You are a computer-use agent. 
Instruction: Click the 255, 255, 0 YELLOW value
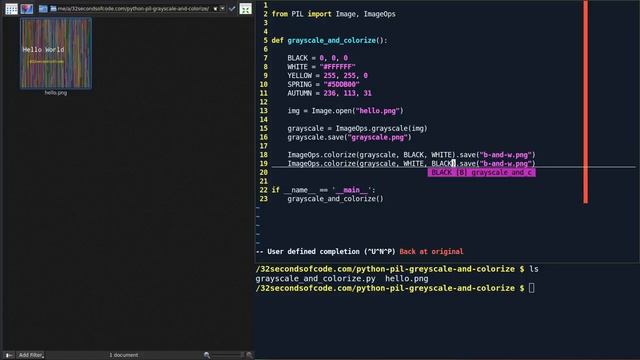[345, 76]
